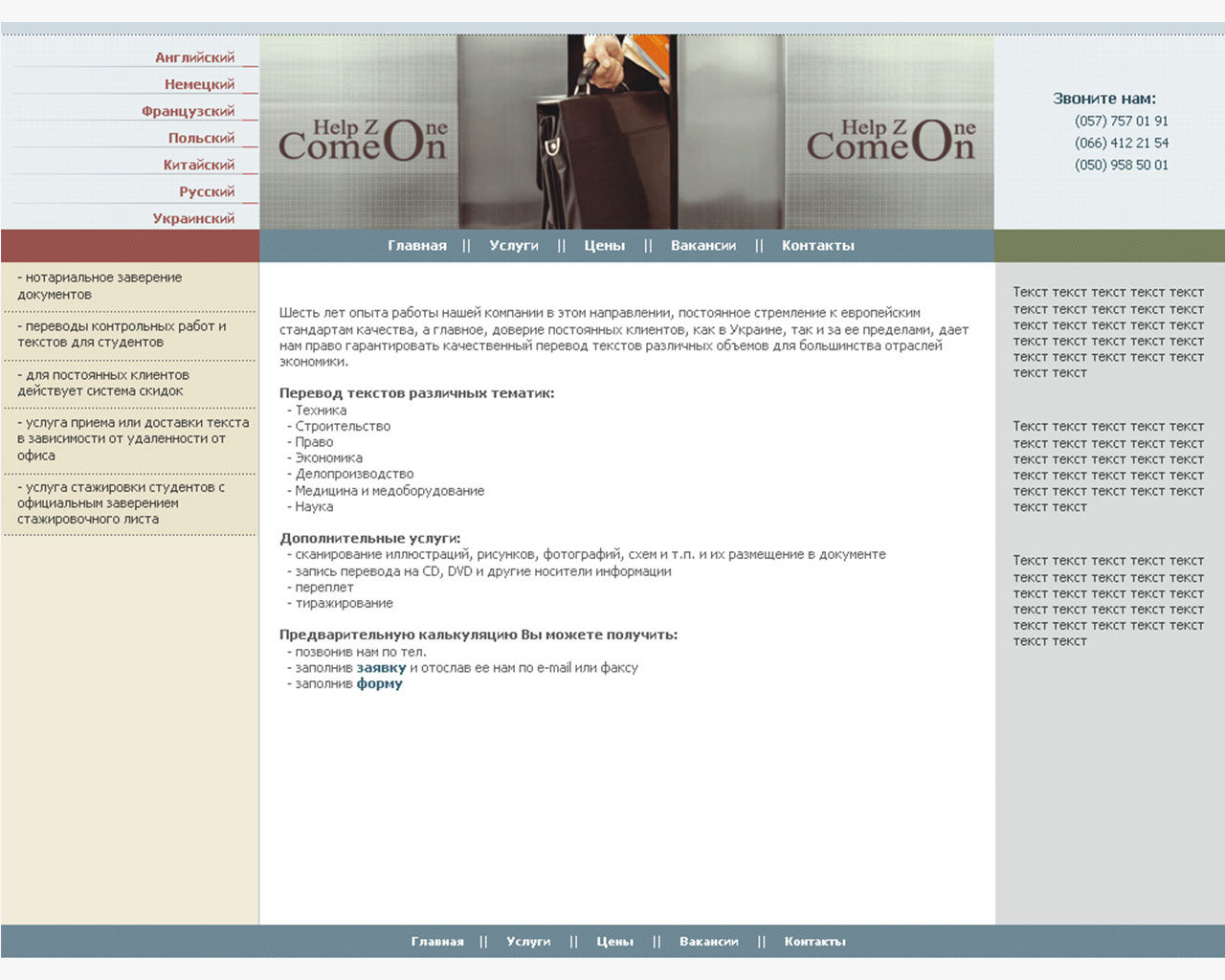Viewport: 1225px width, 980px height.
Task: Select услуга приема или доставки текста item
Action: (133, 439)
